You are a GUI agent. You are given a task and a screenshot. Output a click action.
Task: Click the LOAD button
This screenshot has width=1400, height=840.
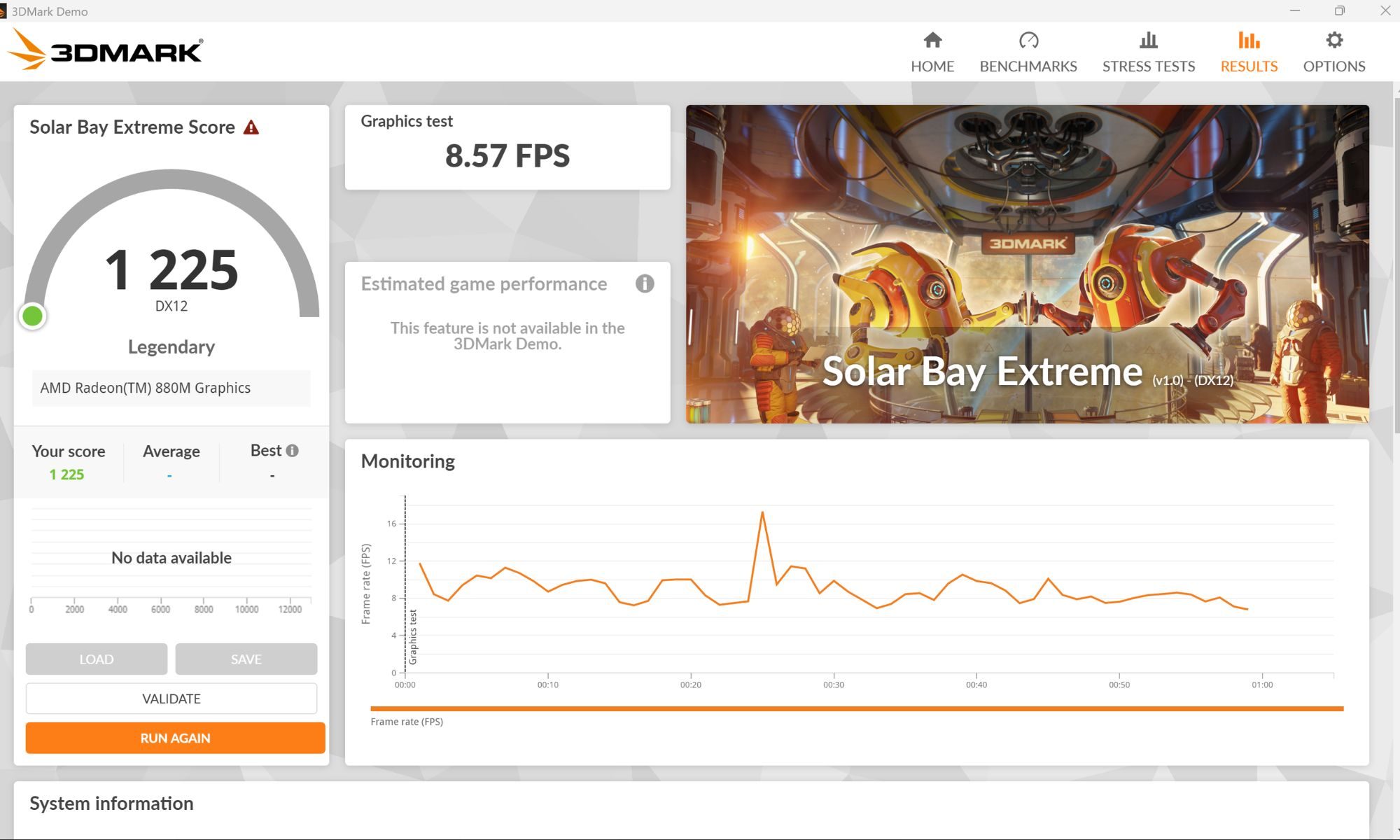tap(97, 659)
